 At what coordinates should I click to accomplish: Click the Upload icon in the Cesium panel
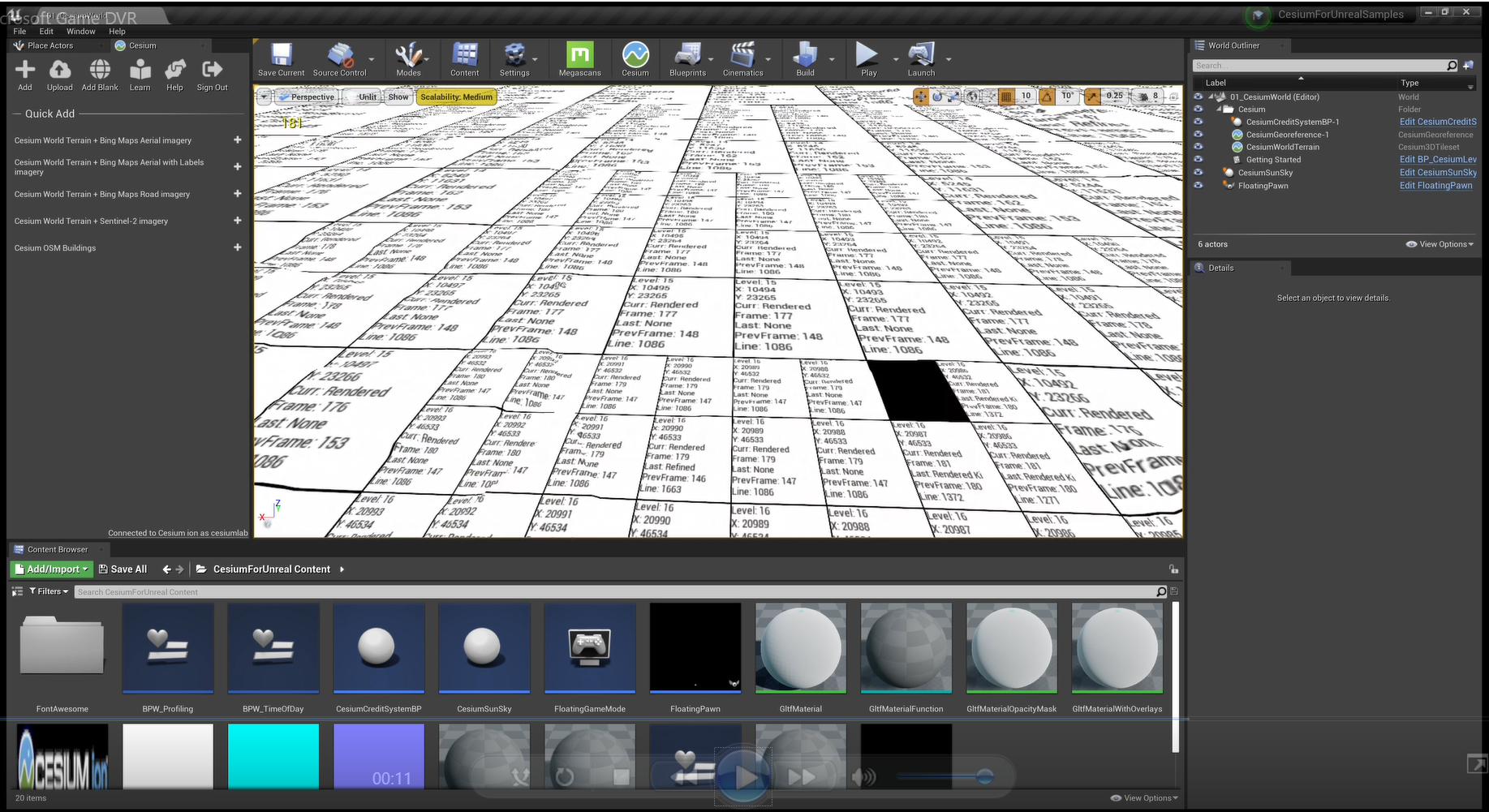59,75
